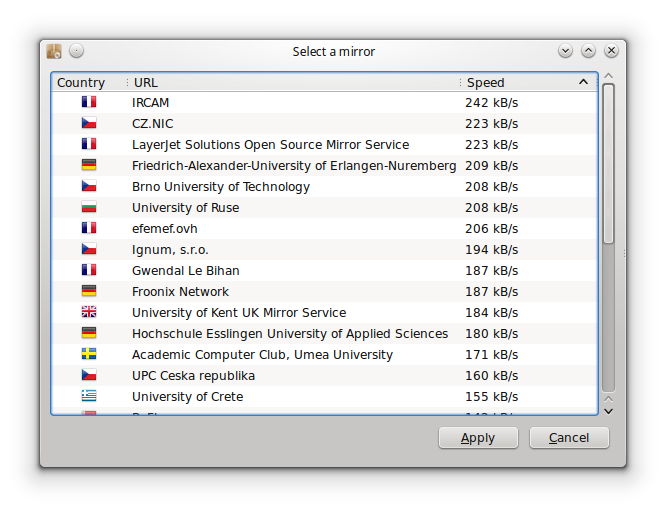Click the Czech flag beside Brno University

[89, 186]
